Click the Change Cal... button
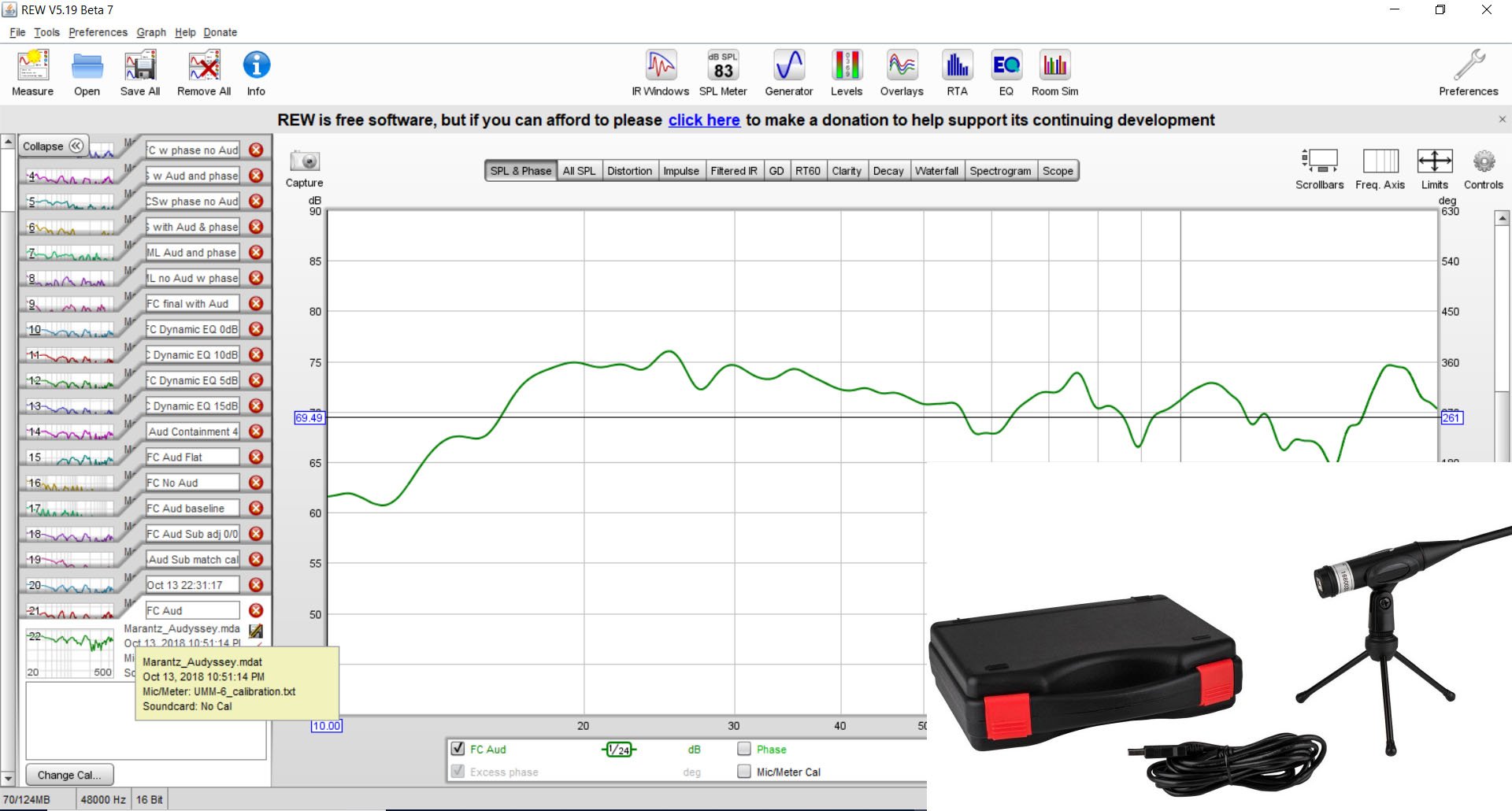The width and height of the screenshot is (1512, 811). (x=69, y=775)
